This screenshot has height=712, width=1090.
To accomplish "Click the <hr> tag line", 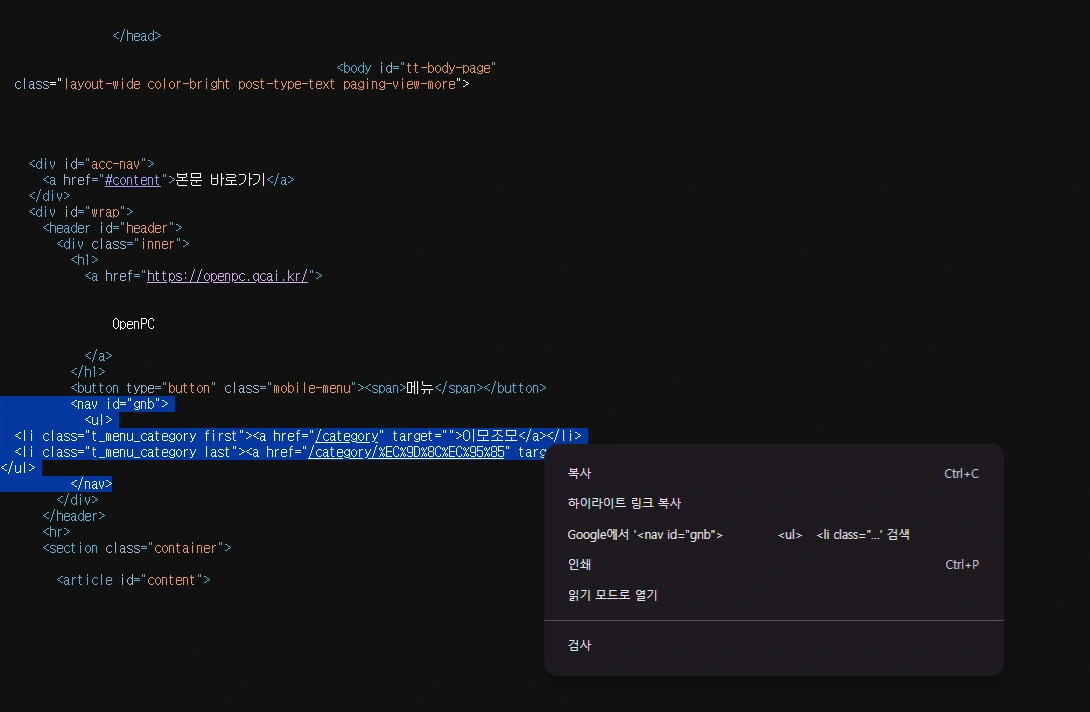I will click(x=56, y=532).
